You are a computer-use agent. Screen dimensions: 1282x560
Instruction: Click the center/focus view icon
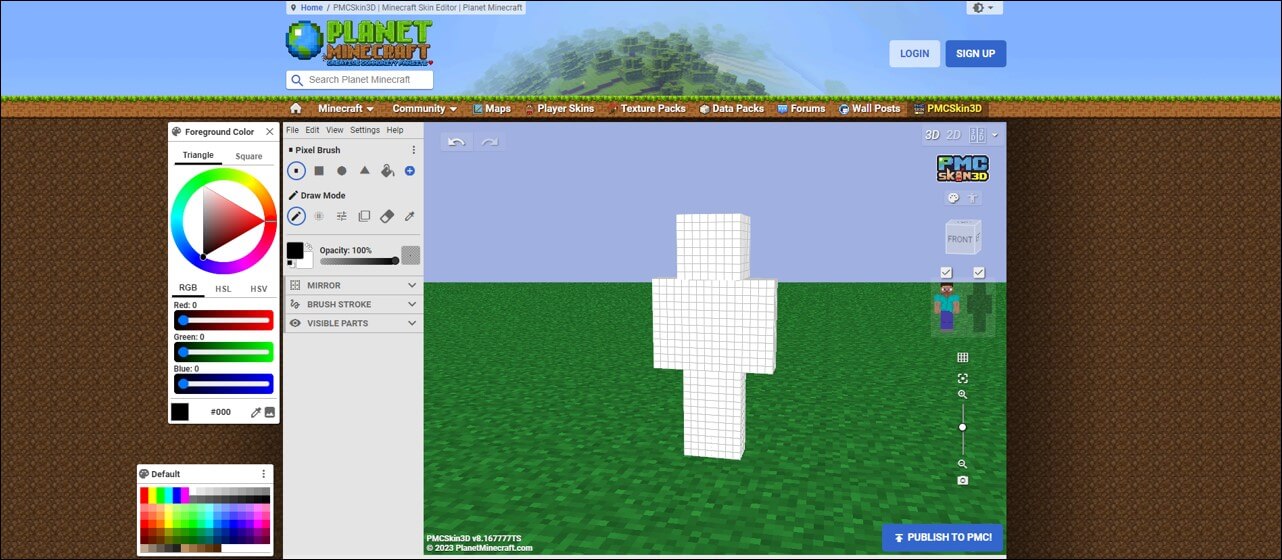[x=963, y=378]
